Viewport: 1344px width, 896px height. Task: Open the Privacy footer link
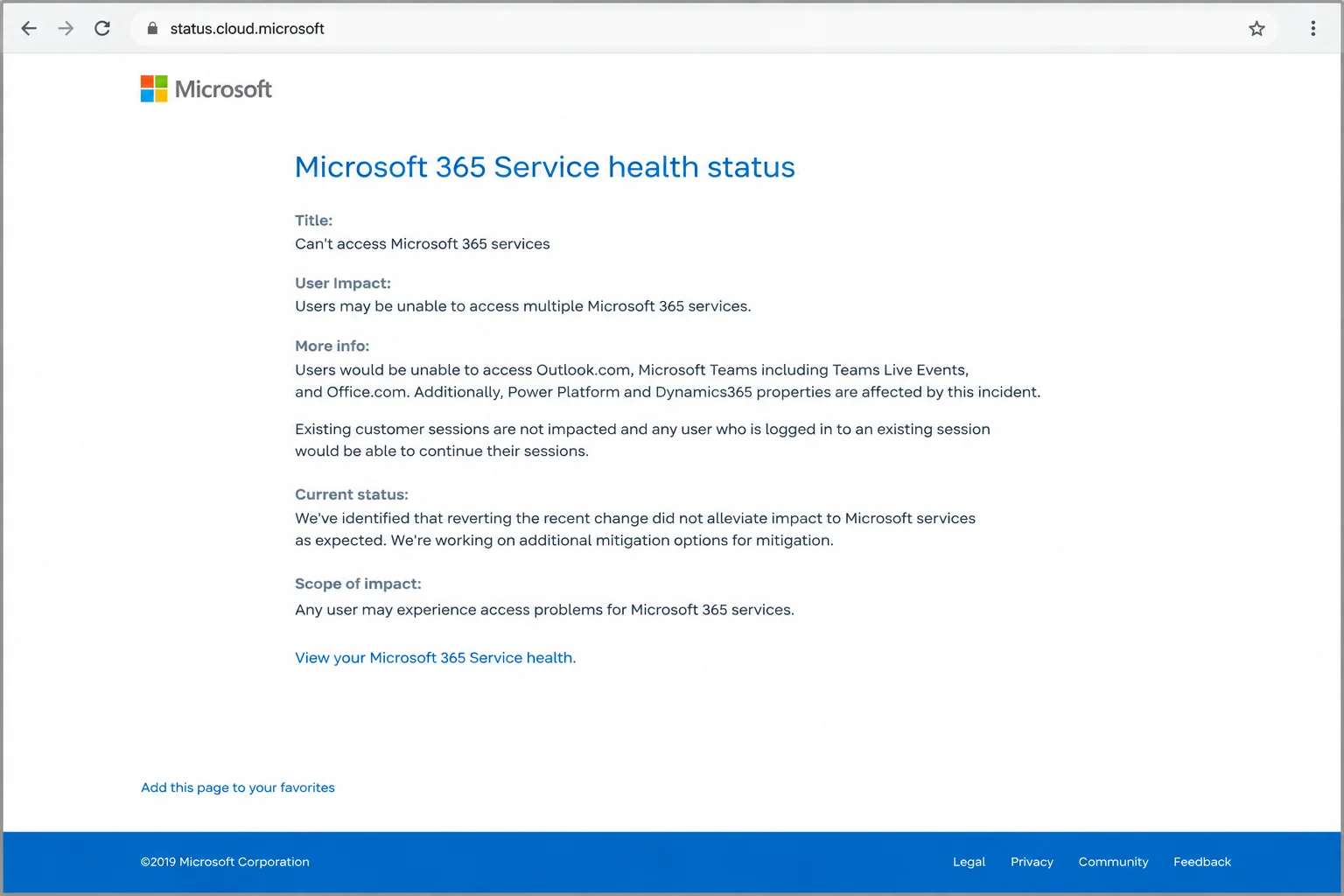coord(1032,862)
